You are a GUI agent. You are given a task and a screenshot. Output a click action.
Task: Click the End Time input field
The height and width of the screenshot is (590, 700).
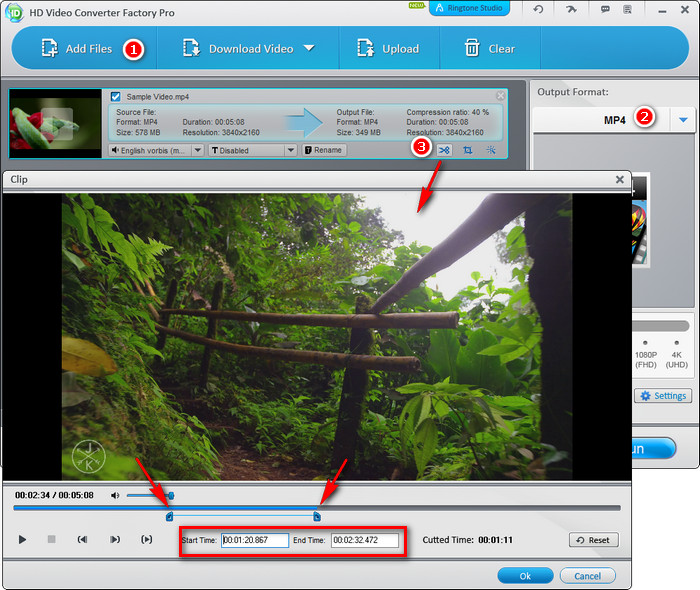click(x=365, y=540)
